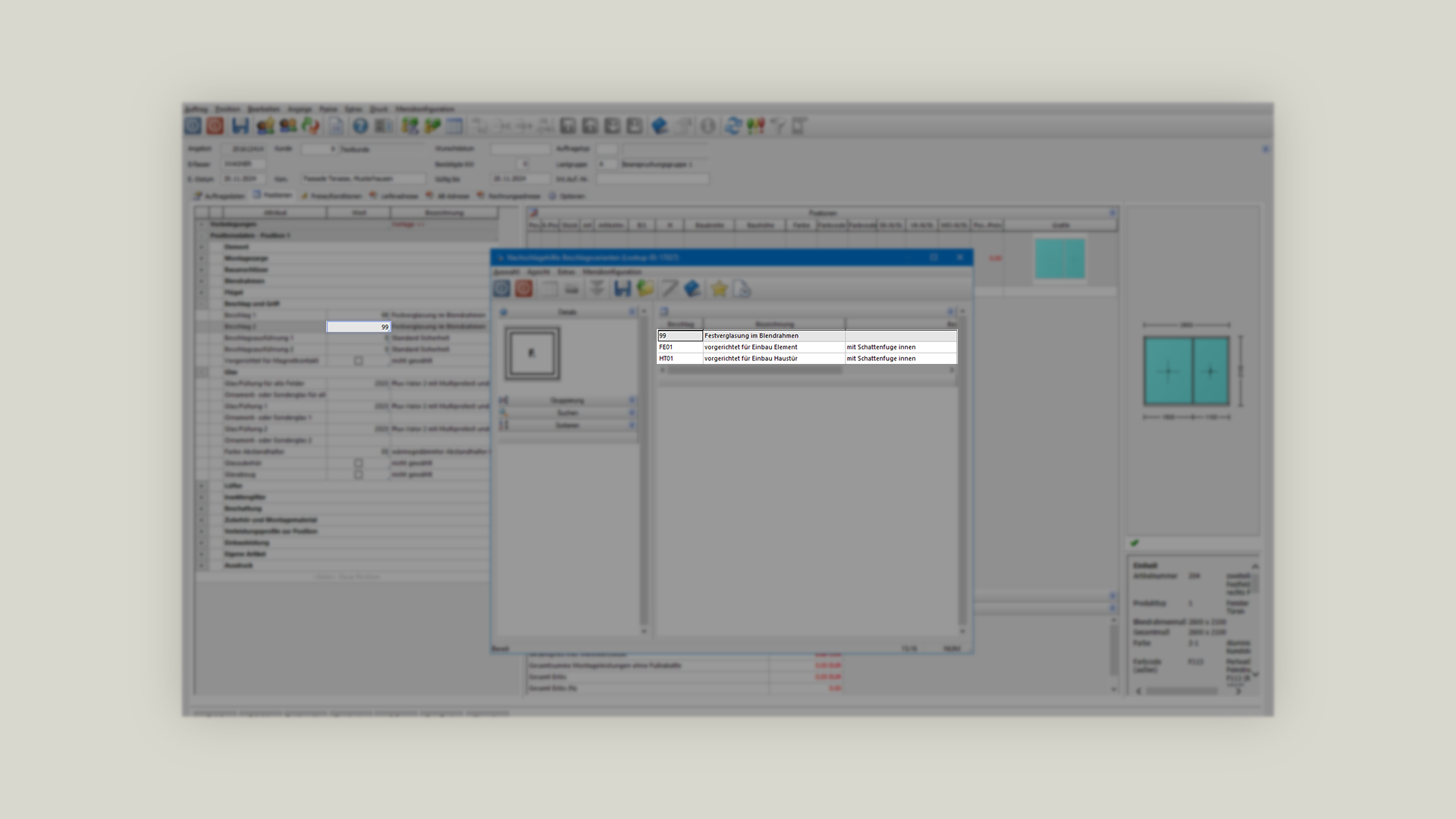Click the teal window thumbnail in positions table
This screenshot has width=1456, height=819.
[x=1059, y=259]
